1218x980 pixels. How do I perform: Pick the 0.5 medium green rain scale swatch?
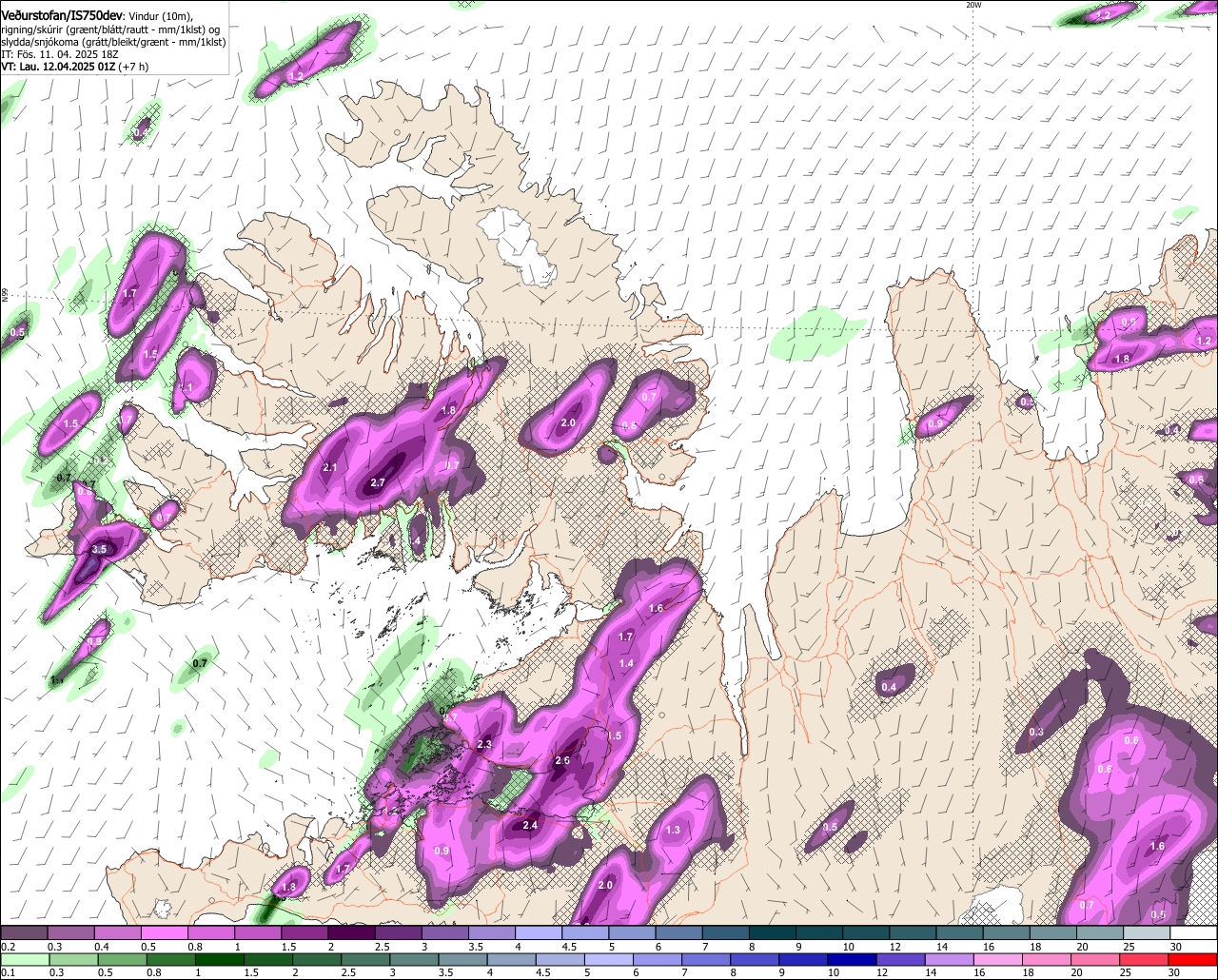pyautogui.click(x=122, y=959)
